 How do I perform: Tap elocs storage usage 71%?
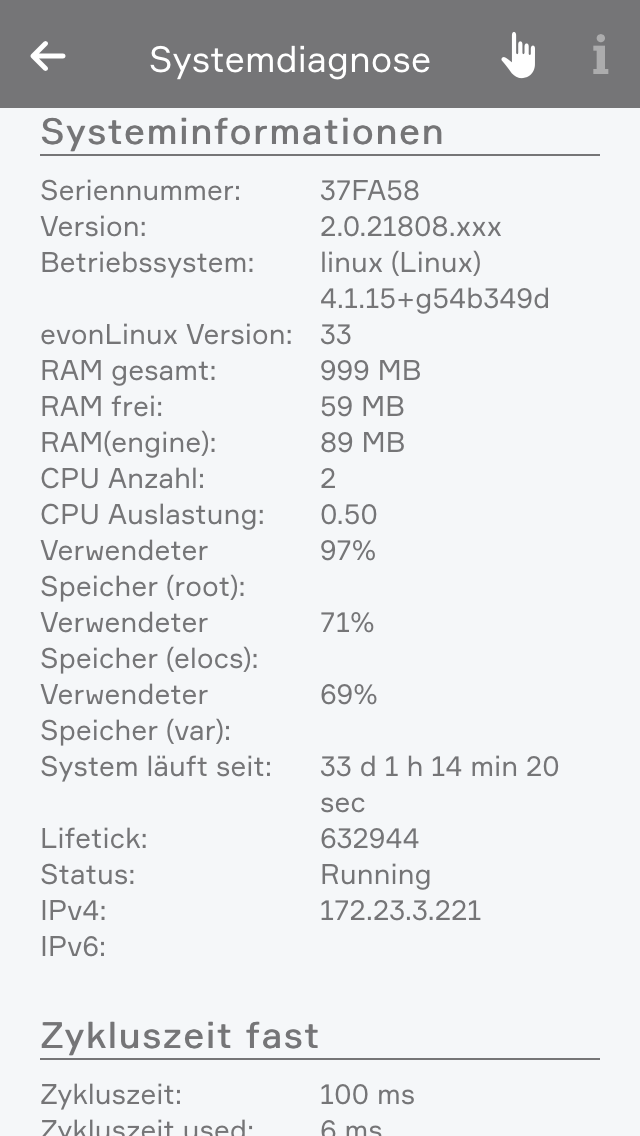[x=346, y=623]
